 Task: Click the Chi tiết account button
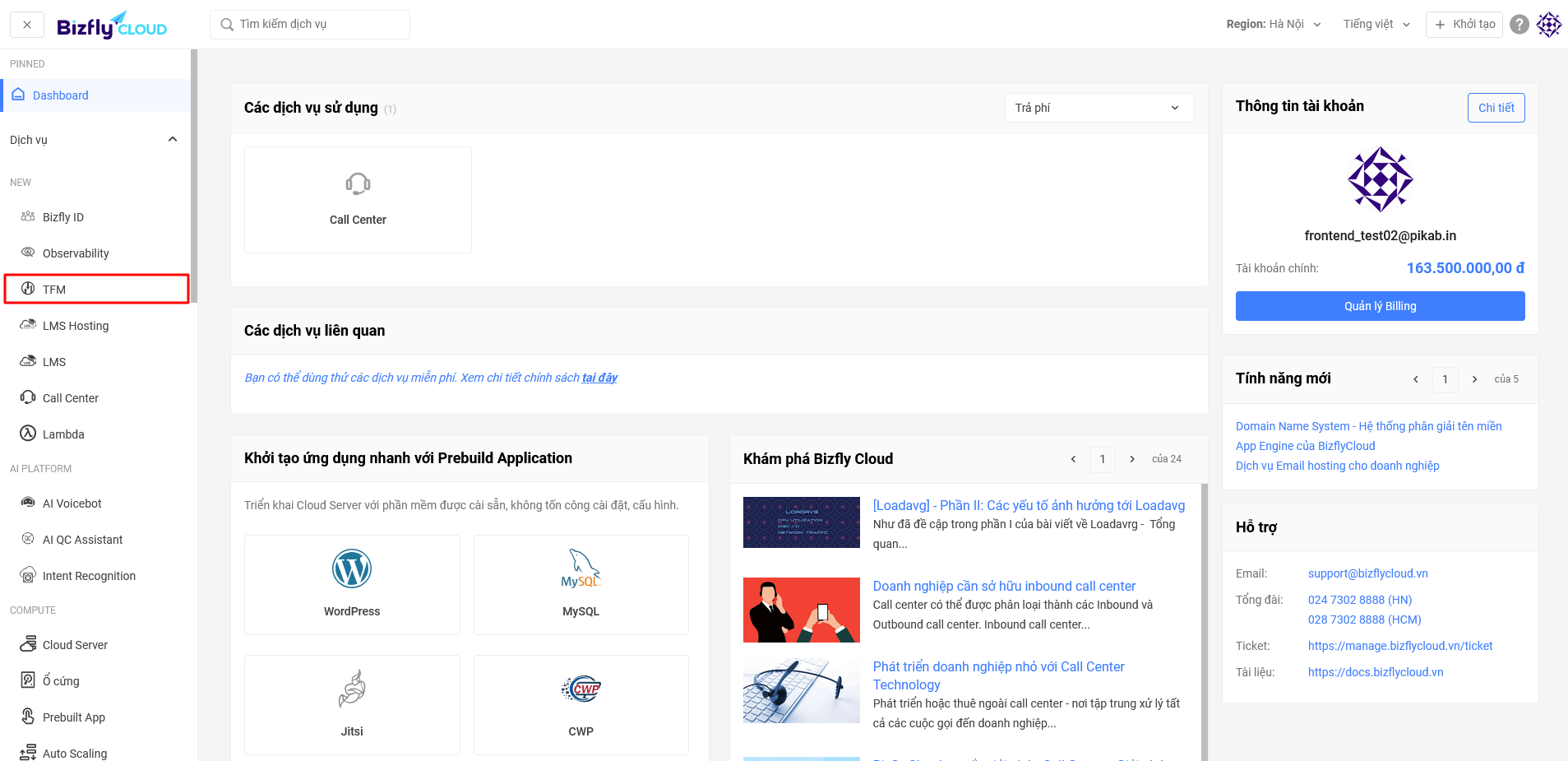tap(1496, 108)
